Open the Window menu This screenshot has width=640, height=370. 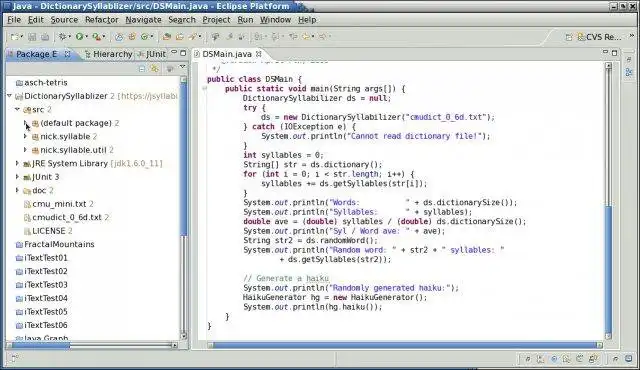276,20
